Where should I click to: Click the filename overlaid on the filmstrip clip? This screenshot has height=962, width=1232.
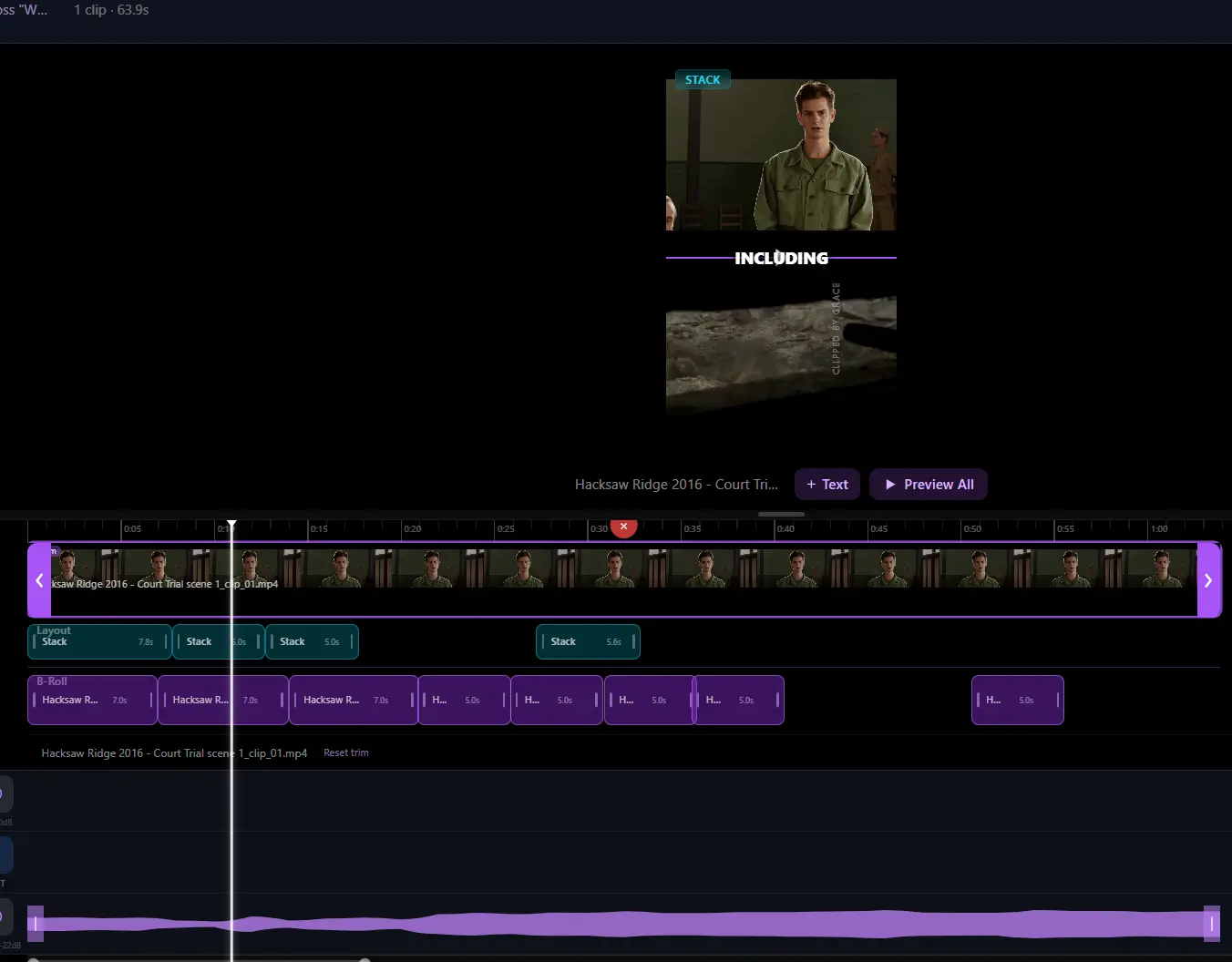pos(164,584)
